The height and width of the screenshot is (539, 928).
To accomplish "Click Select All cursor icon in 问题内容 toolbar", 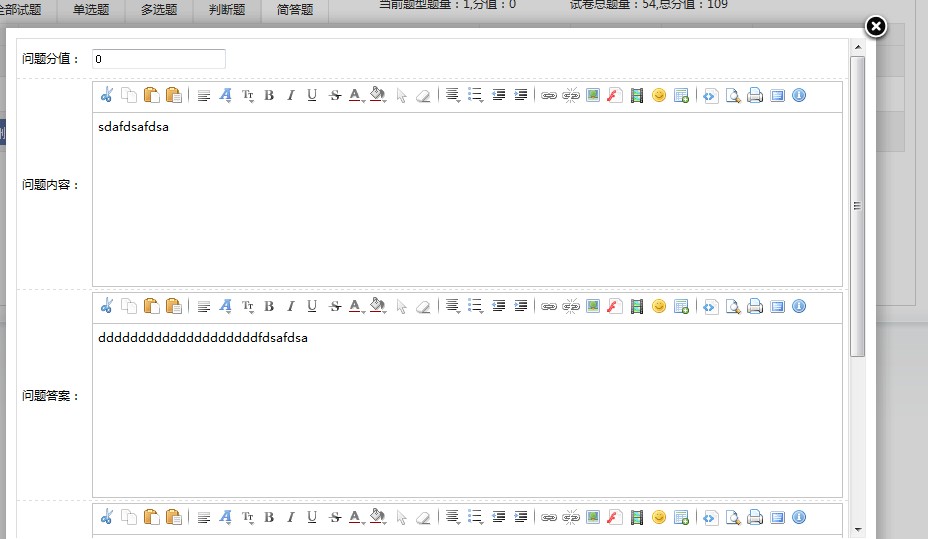I will click(x=401, y=95).
